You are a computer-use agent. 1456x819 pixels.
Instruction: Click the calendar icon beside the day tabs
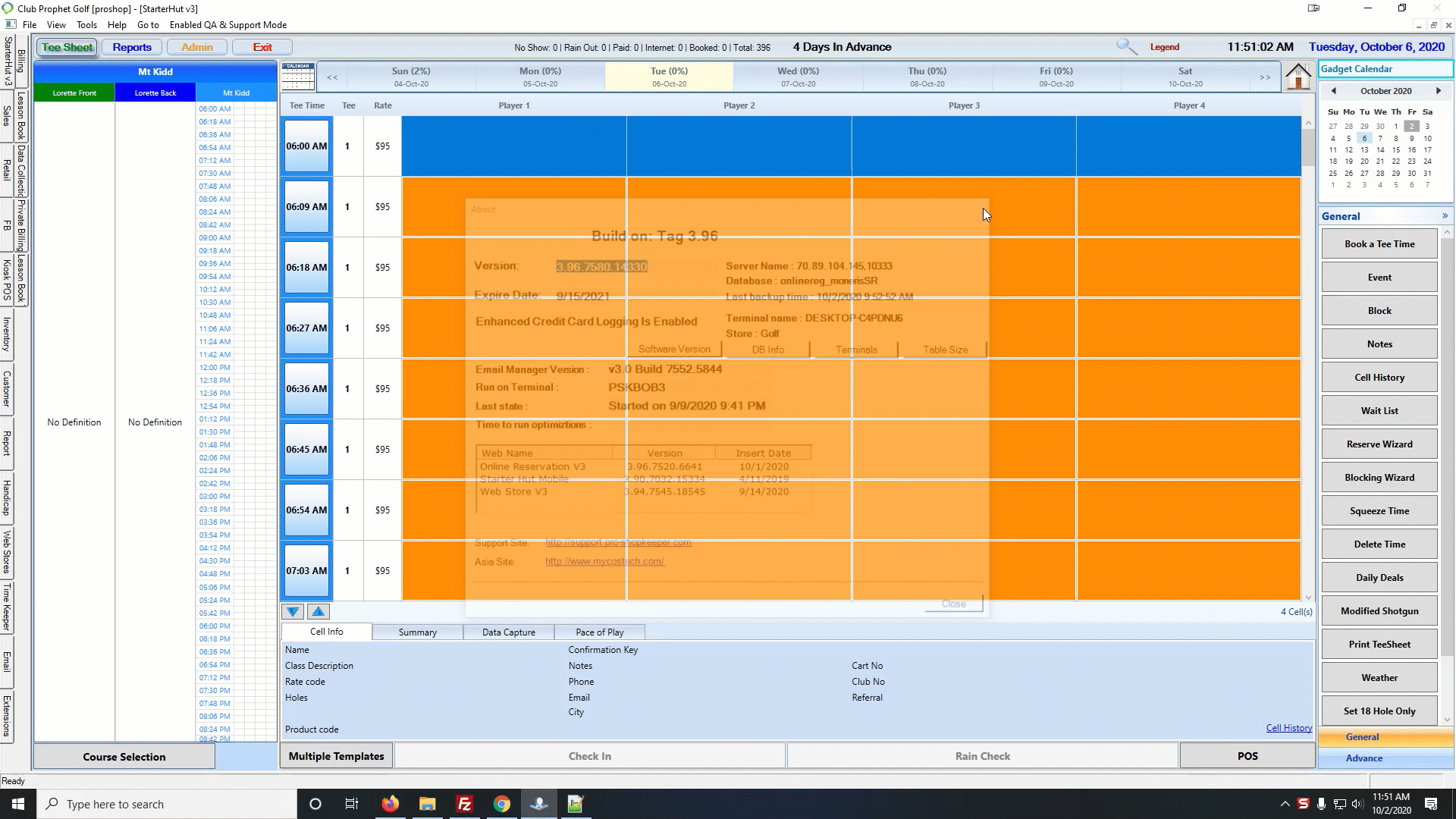tap(298, 77)
